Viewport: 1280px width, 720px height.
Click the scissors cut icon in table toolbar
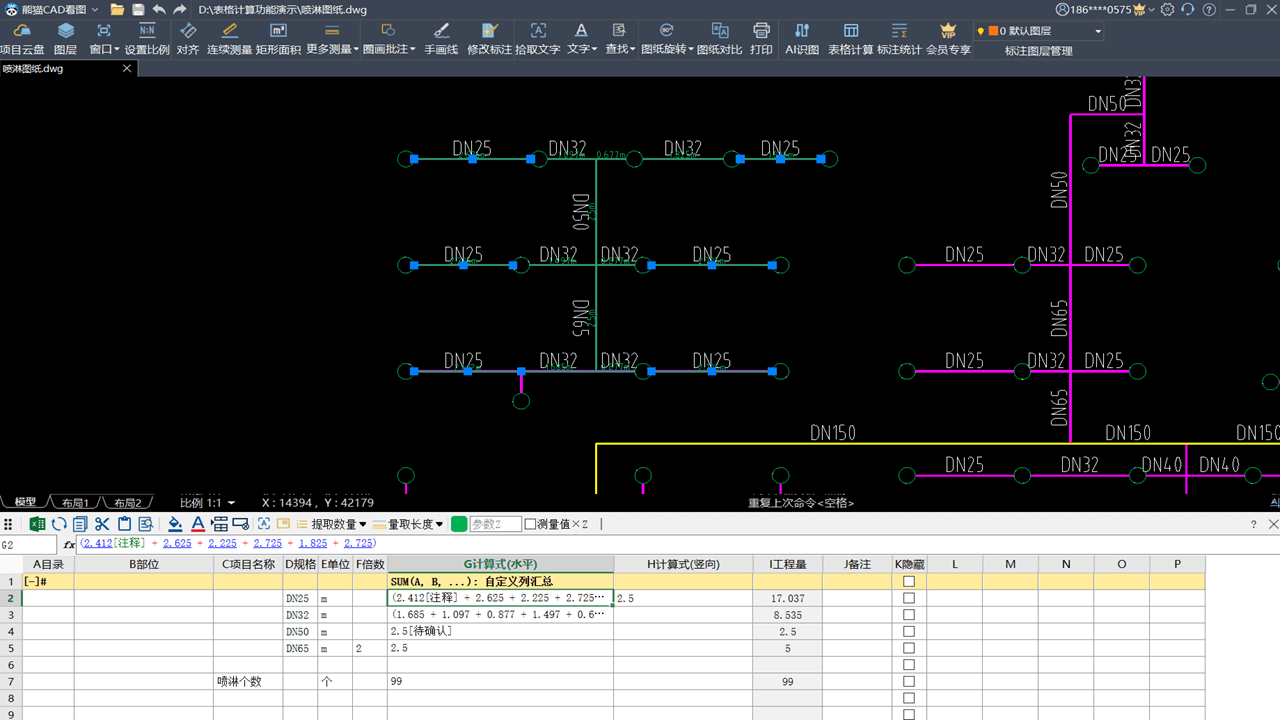coord(102,524)
